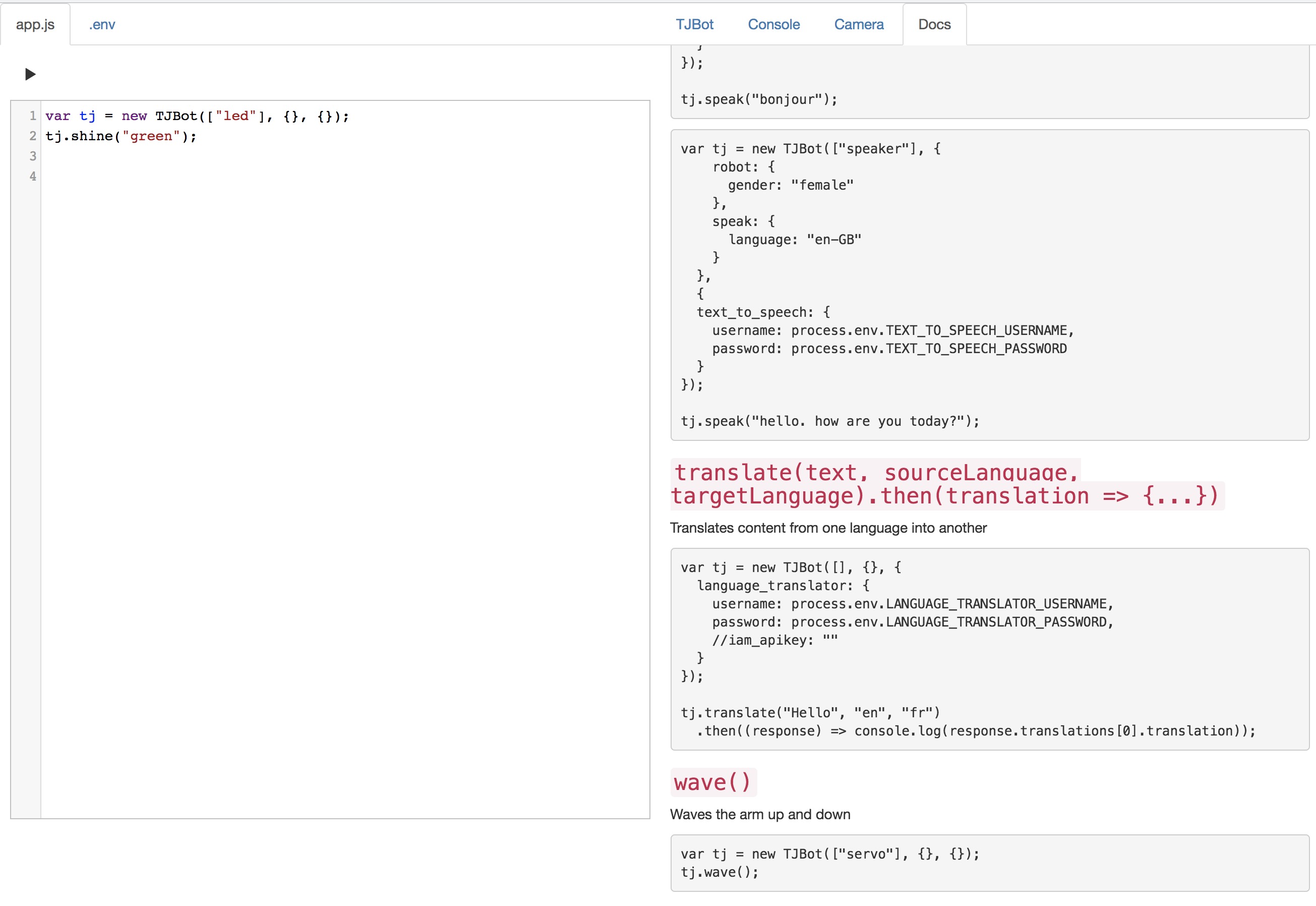Click line number 1 in the gutter

(x=32, y=116)
